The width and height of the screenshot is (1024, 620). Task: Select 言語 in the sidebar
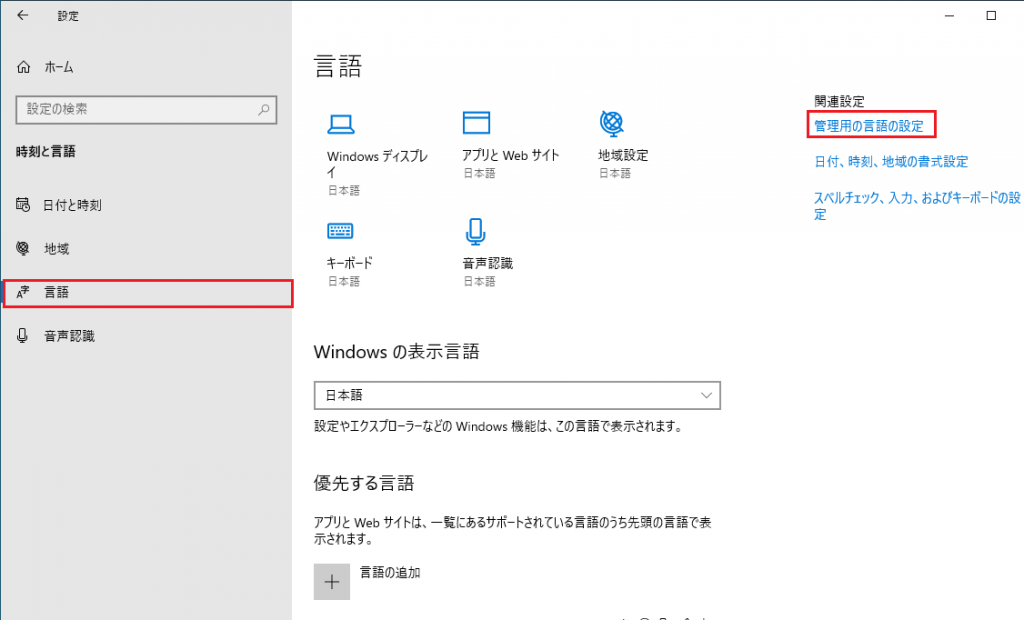pyautogui.click(x=148, y=293)
